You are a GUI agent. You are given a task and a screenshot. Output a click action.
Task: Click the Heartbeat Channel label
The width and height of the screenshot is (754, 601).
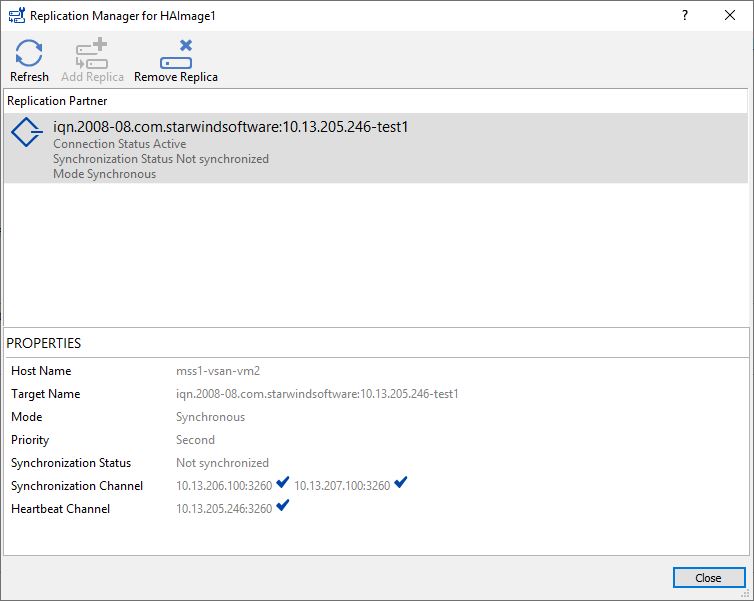click(x=61, y=509)
